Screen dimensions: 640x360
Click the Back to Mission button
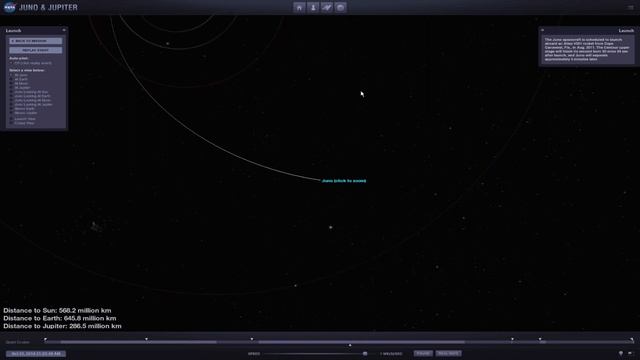click(x=36, y=41)
